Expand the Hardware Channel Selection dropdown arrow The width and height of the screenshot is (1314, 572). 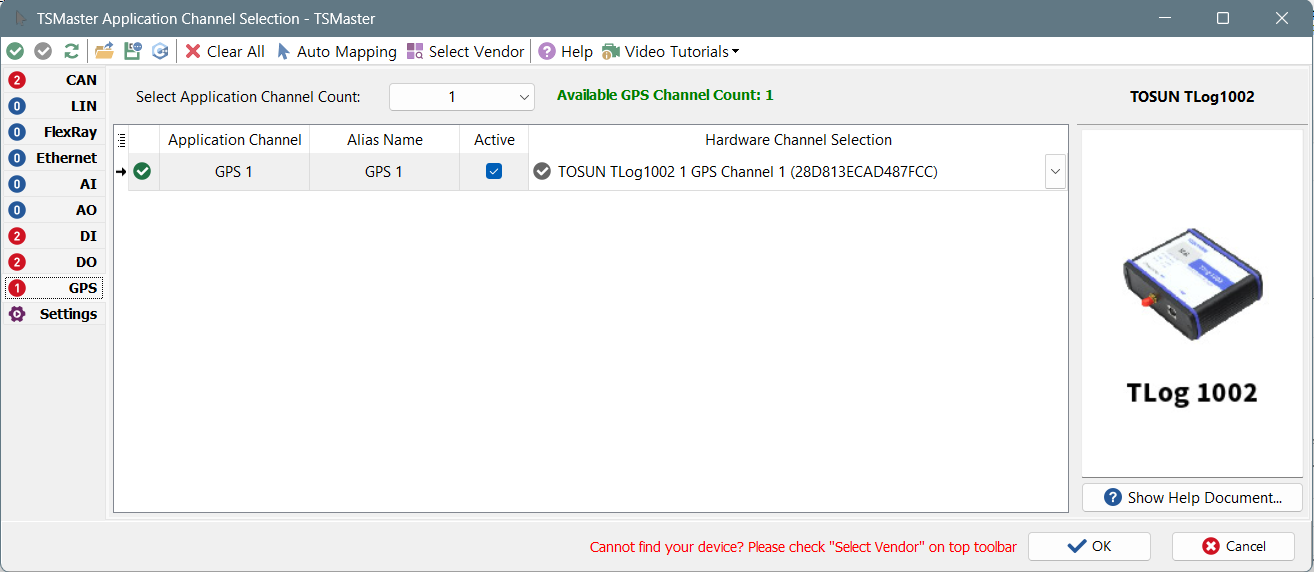(x=1055, y=172)
